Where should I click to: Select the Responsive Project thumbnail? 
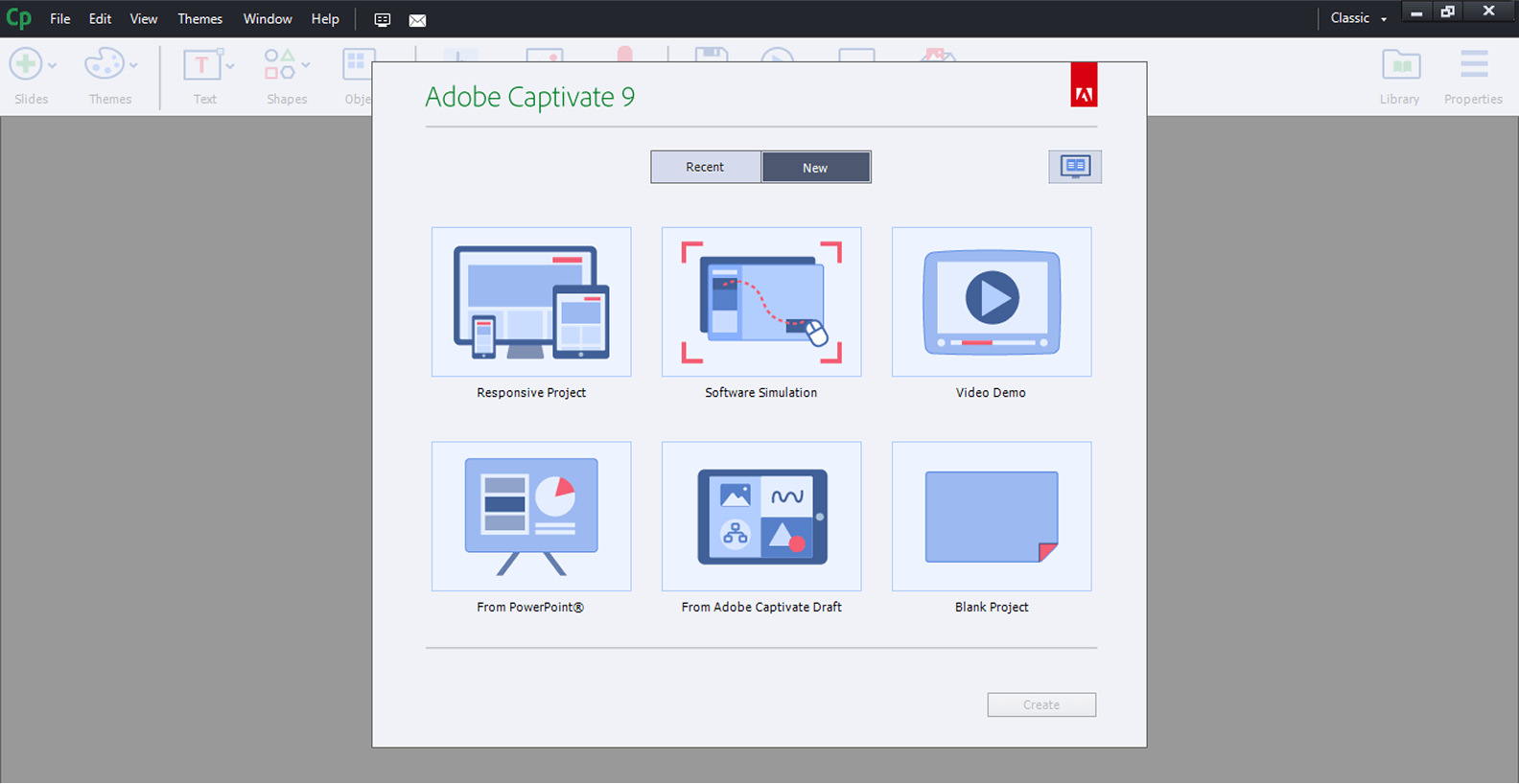point(531,302)
